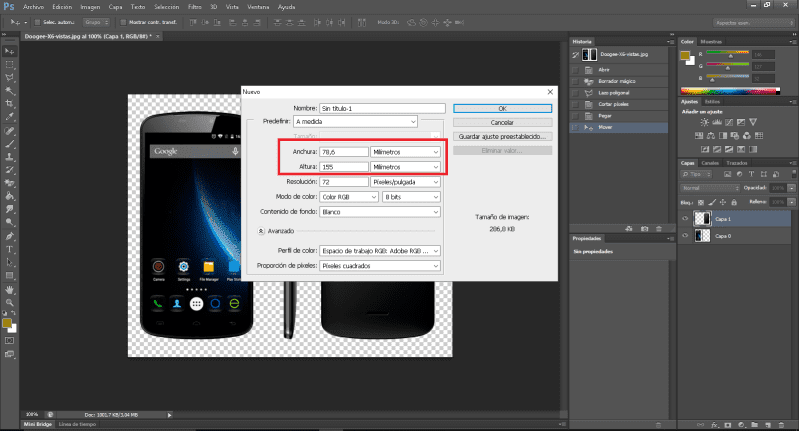799x431 pixels.
Task: Create new snapshot in History panel
Action: point(645,229)
